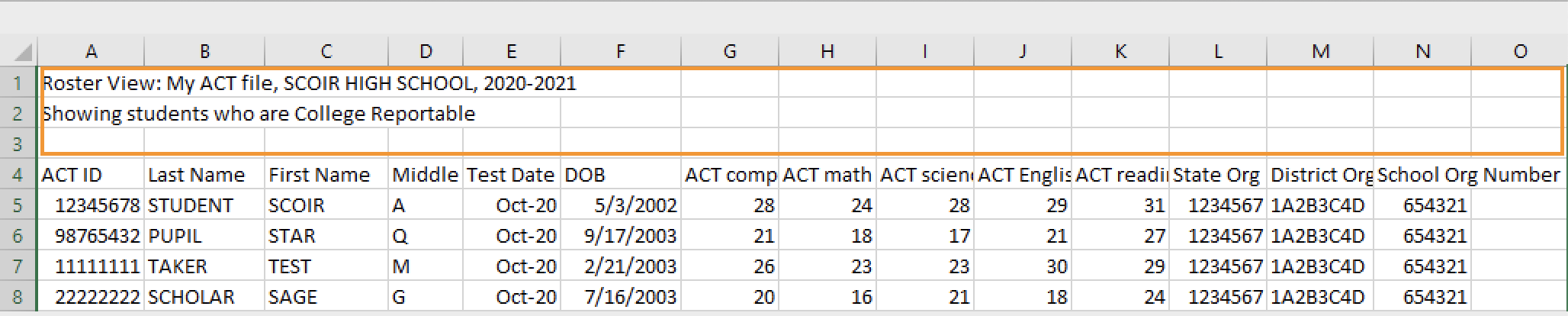Click the ACT ID cell 98765432
Viewport: 1568px width, 316px height.
pos(91,236)
